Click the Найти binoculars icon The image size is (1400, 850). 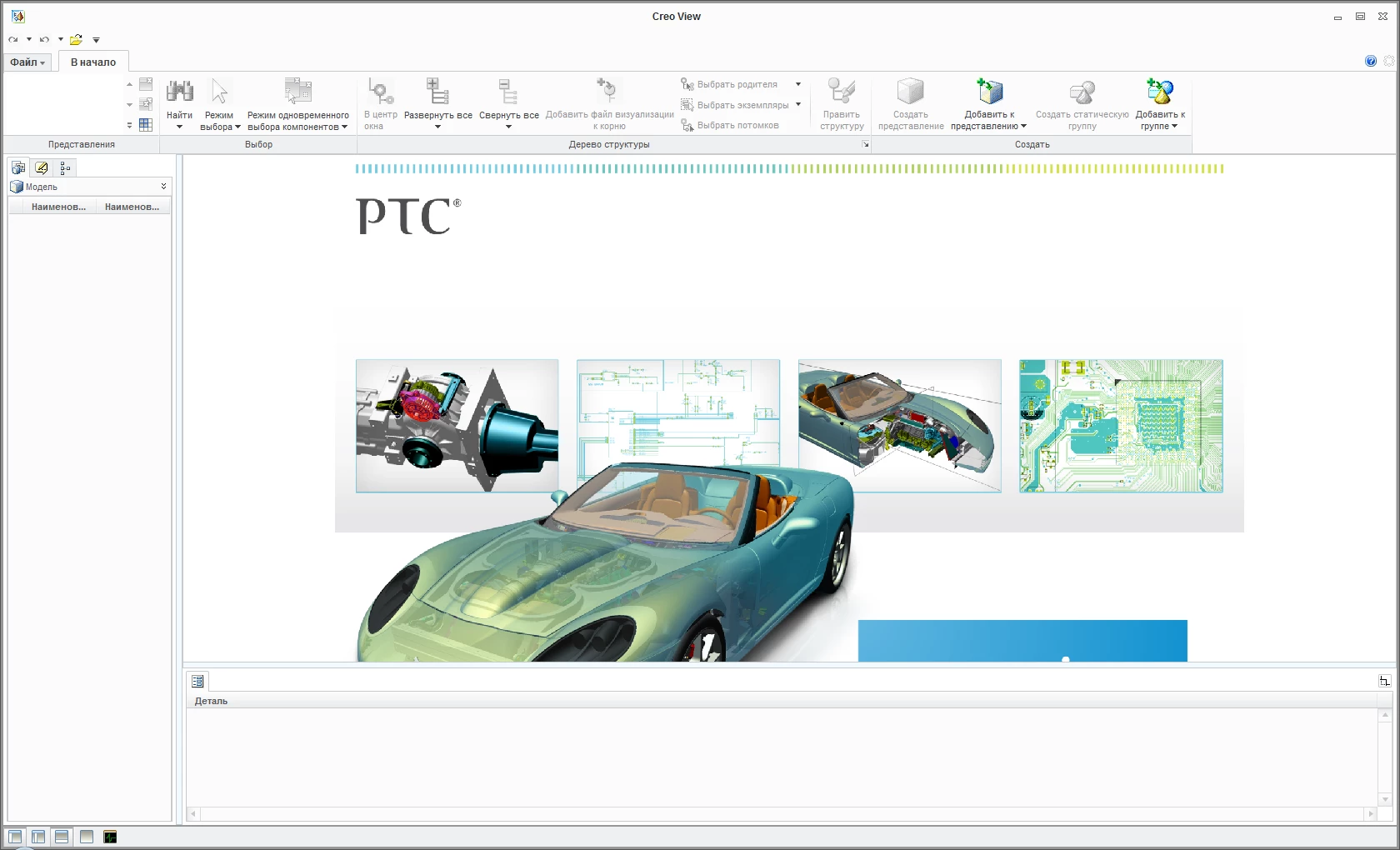tap(179, 92)
